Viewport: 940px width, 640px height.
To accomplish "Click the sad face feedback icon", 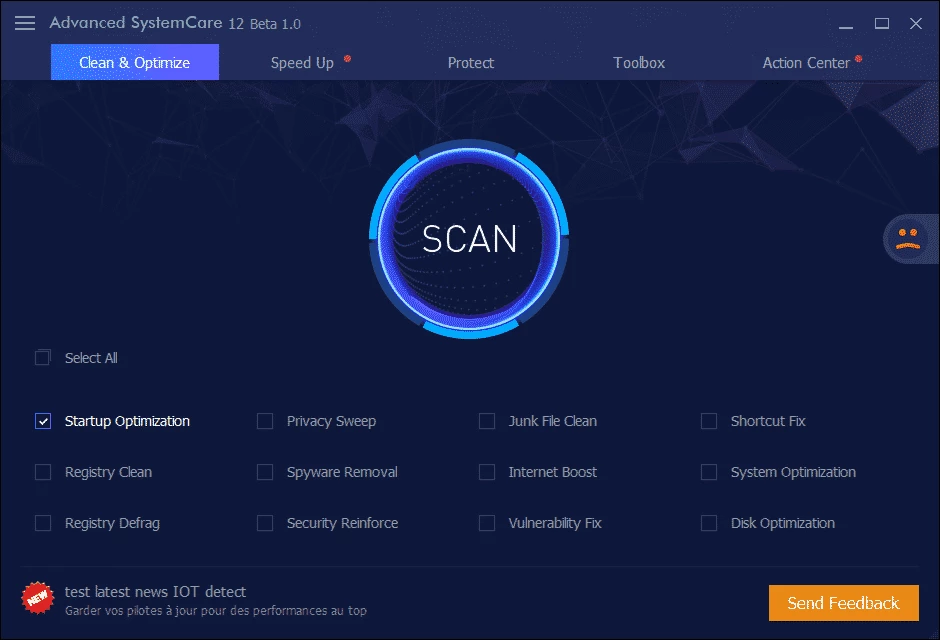I will 907,240.
